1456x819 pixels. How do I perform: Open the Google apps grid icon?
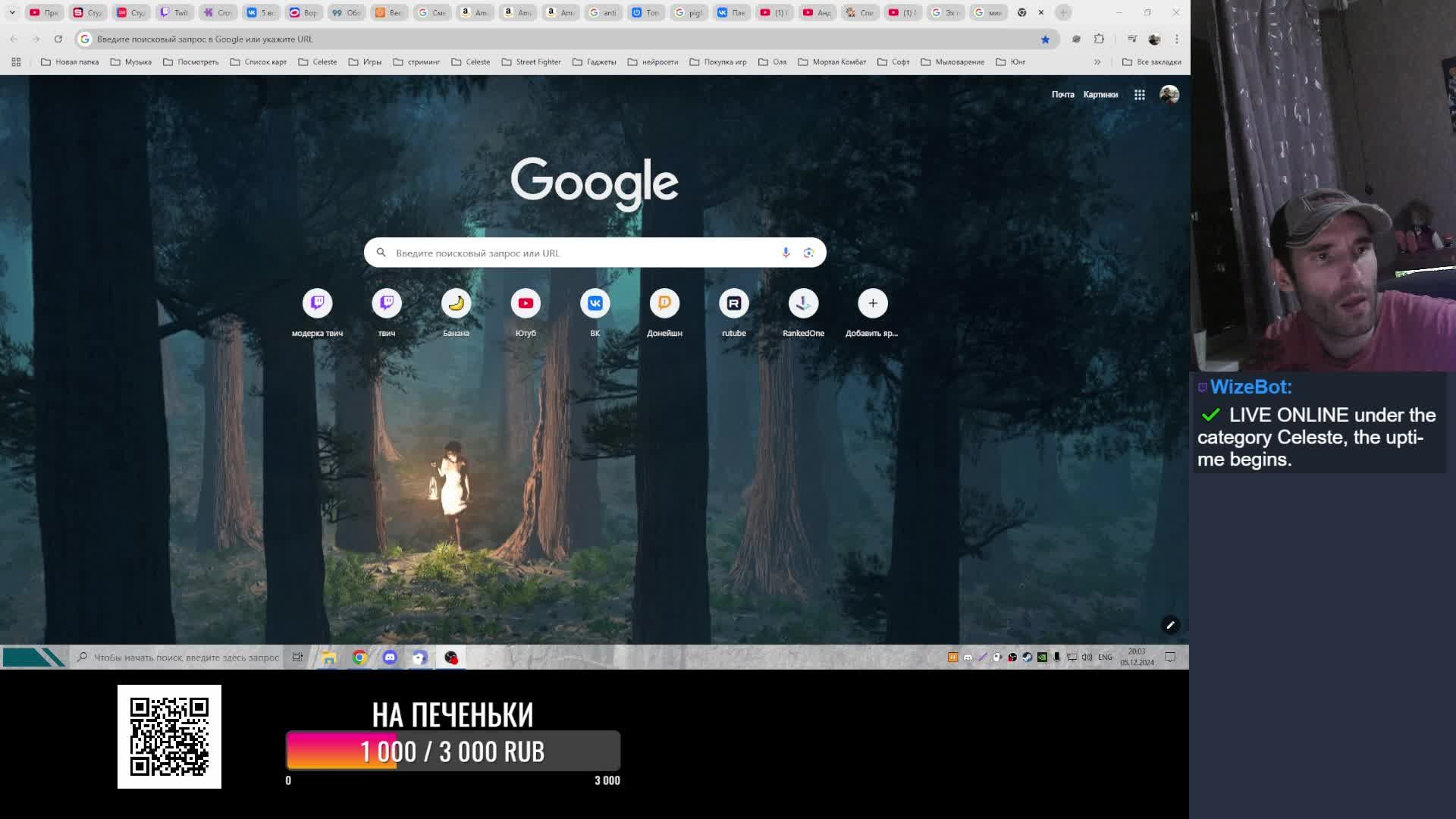(x=1139, y=95)
